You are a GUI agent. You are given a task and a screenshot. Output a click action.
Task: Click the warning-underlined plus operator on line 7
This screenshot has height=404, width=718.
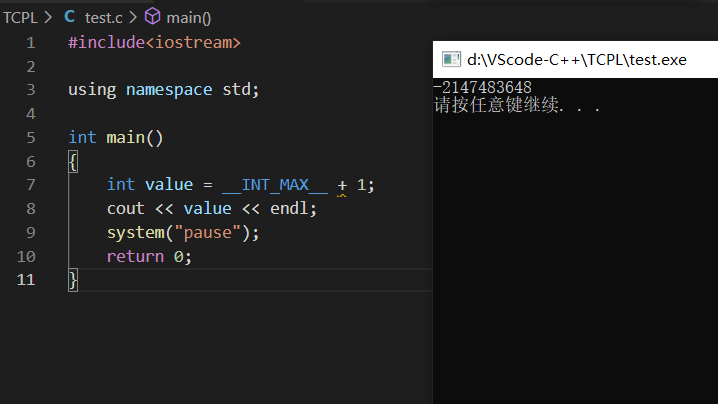342,186
